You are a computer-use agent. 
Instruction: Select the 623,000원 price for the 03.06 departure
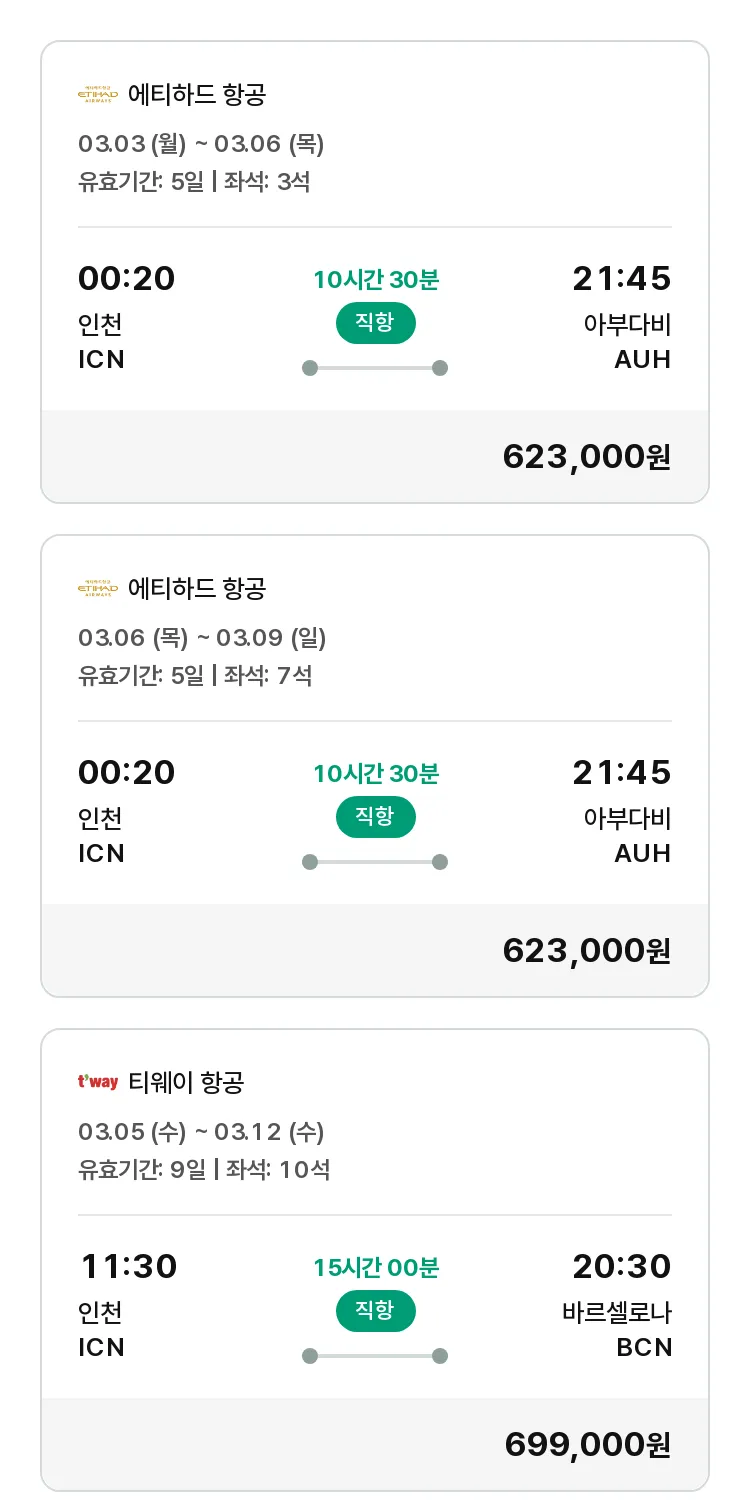[586, 951]
